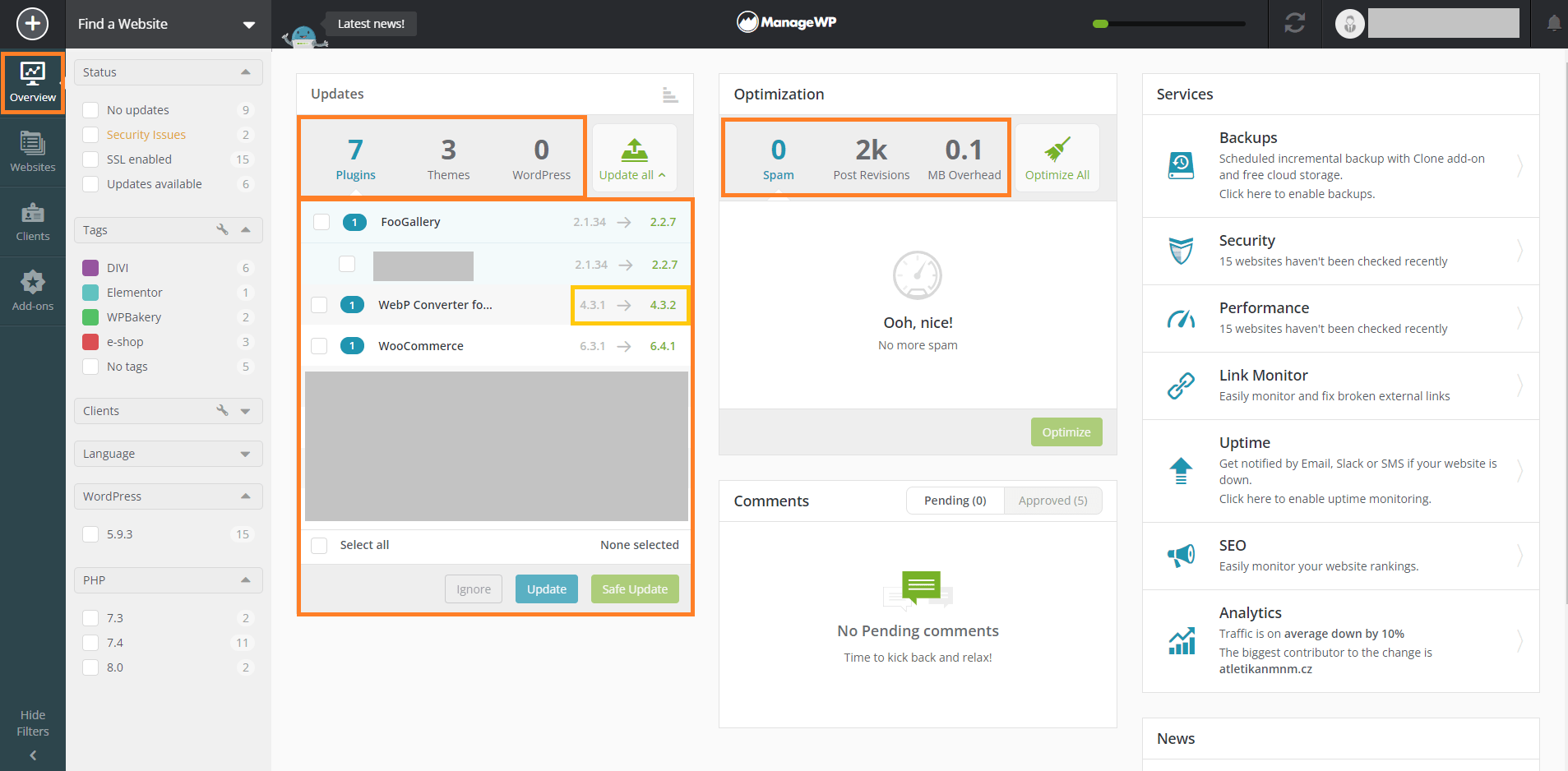Open the Add-ons sidebar section

(33, 292)
